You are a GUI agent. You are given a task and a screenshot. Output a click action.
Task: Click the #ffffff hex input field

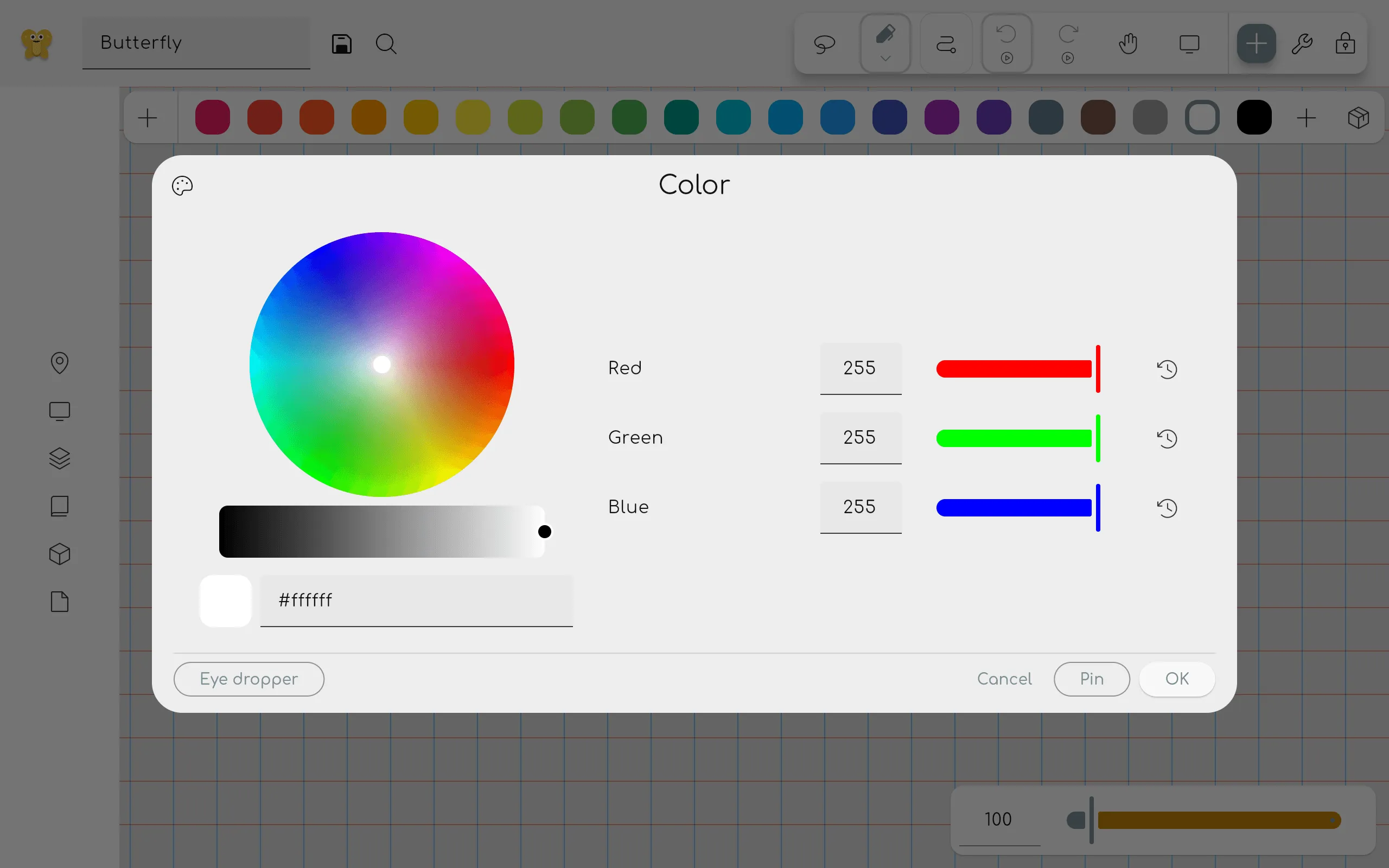point(416,601)
